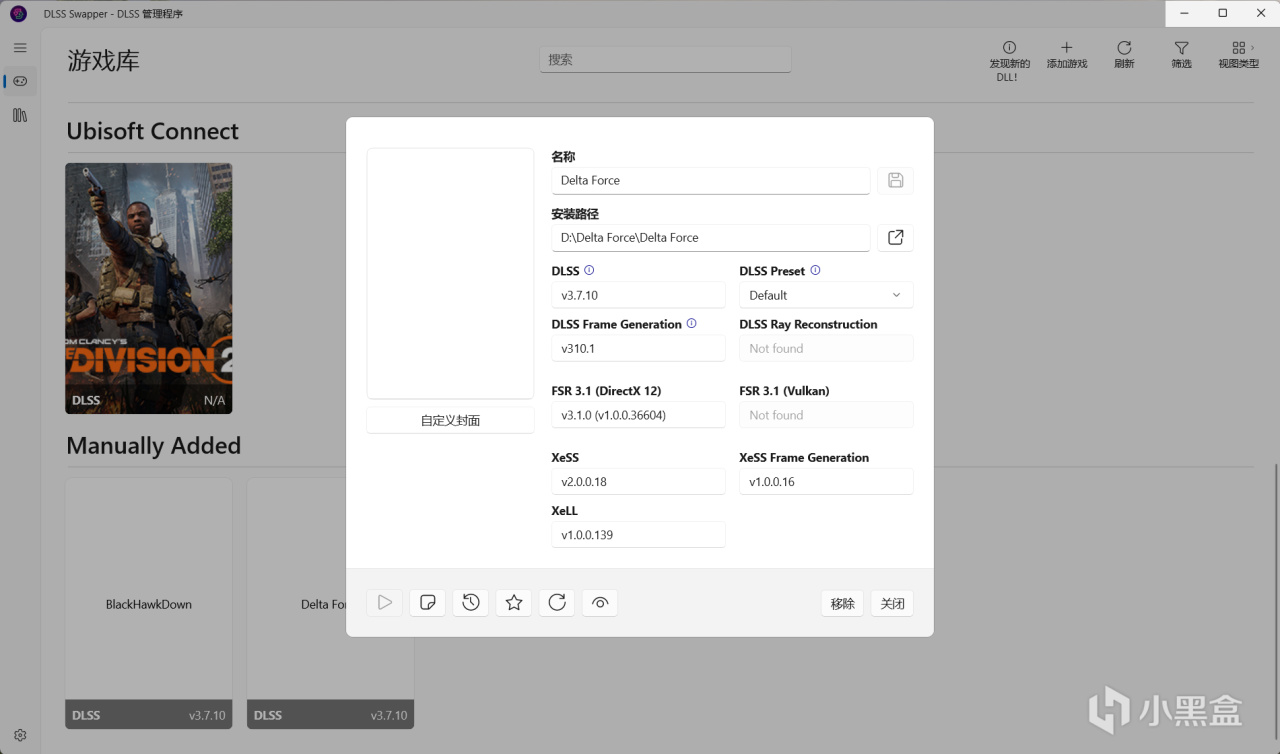Click the 自定义封面 custom cover button
The width and height of the screenshot is (1280, 754).
[450, 421]
